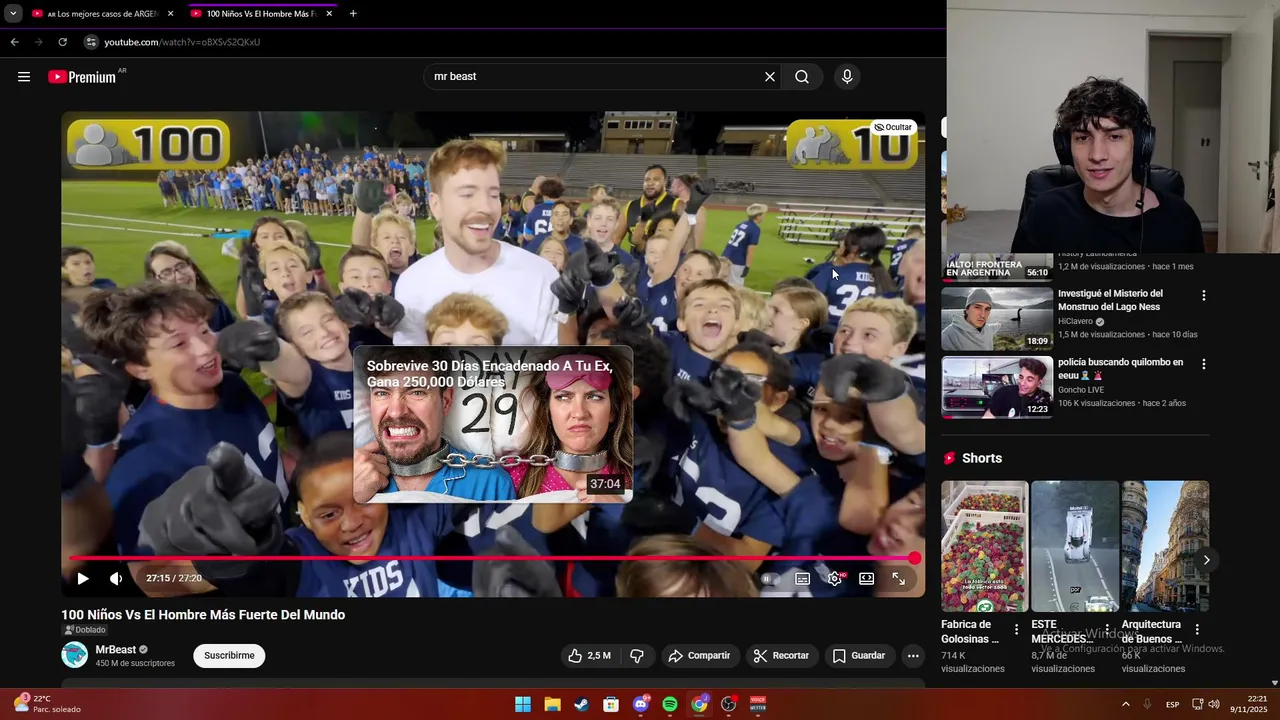Open the 'ESTE MERCEDES' short
Screen dimensions: 1280x720
tap(1075, 546)
